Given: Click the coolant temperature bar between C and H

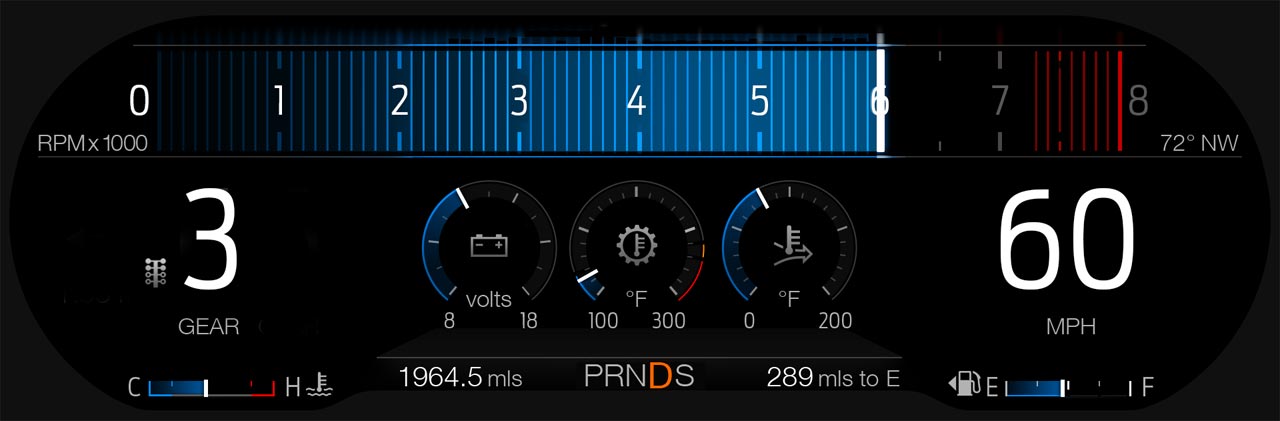Looking at the screenshot, I should click(211, 387).
